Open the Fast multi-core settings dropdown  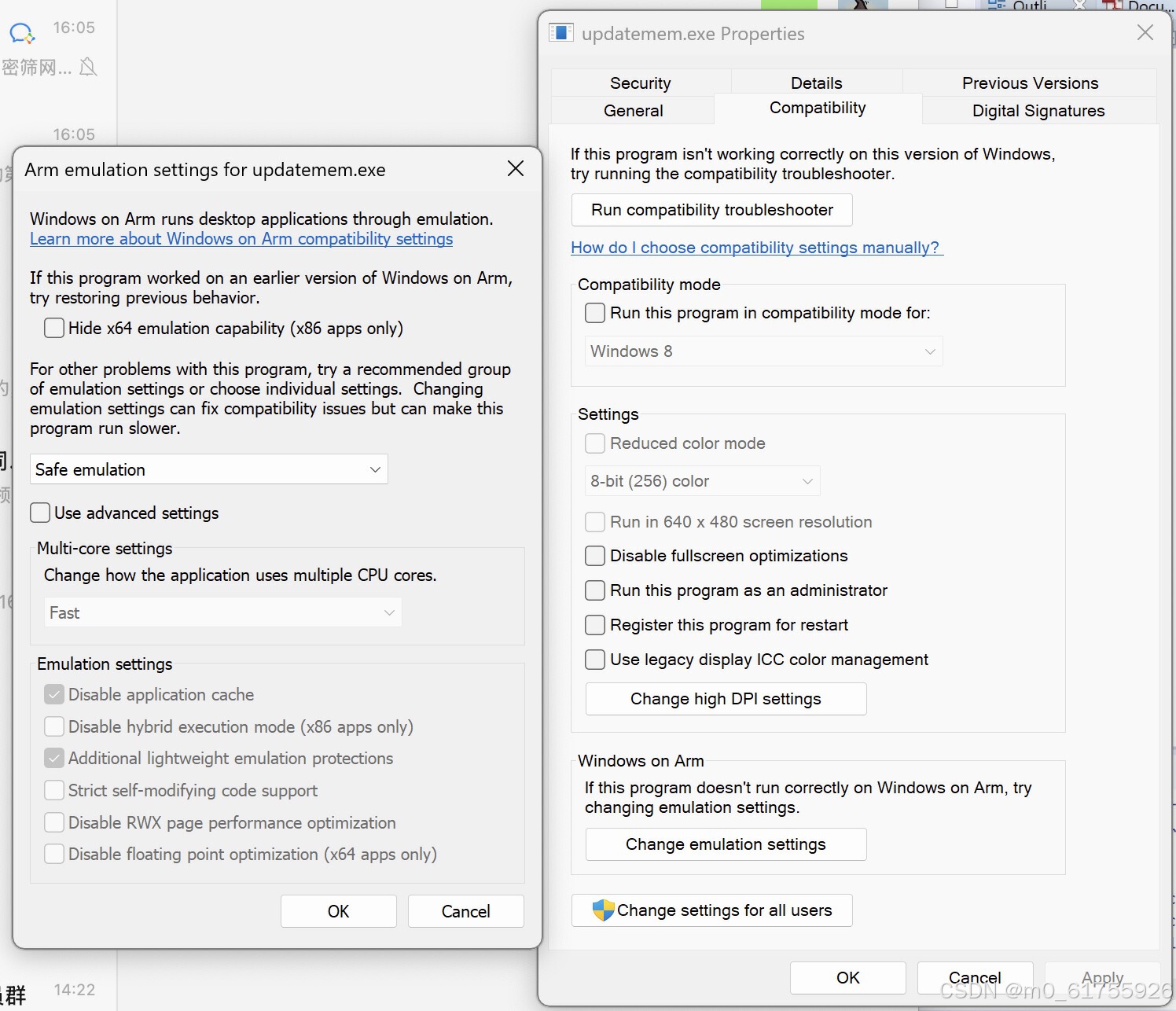coord(223,612)
